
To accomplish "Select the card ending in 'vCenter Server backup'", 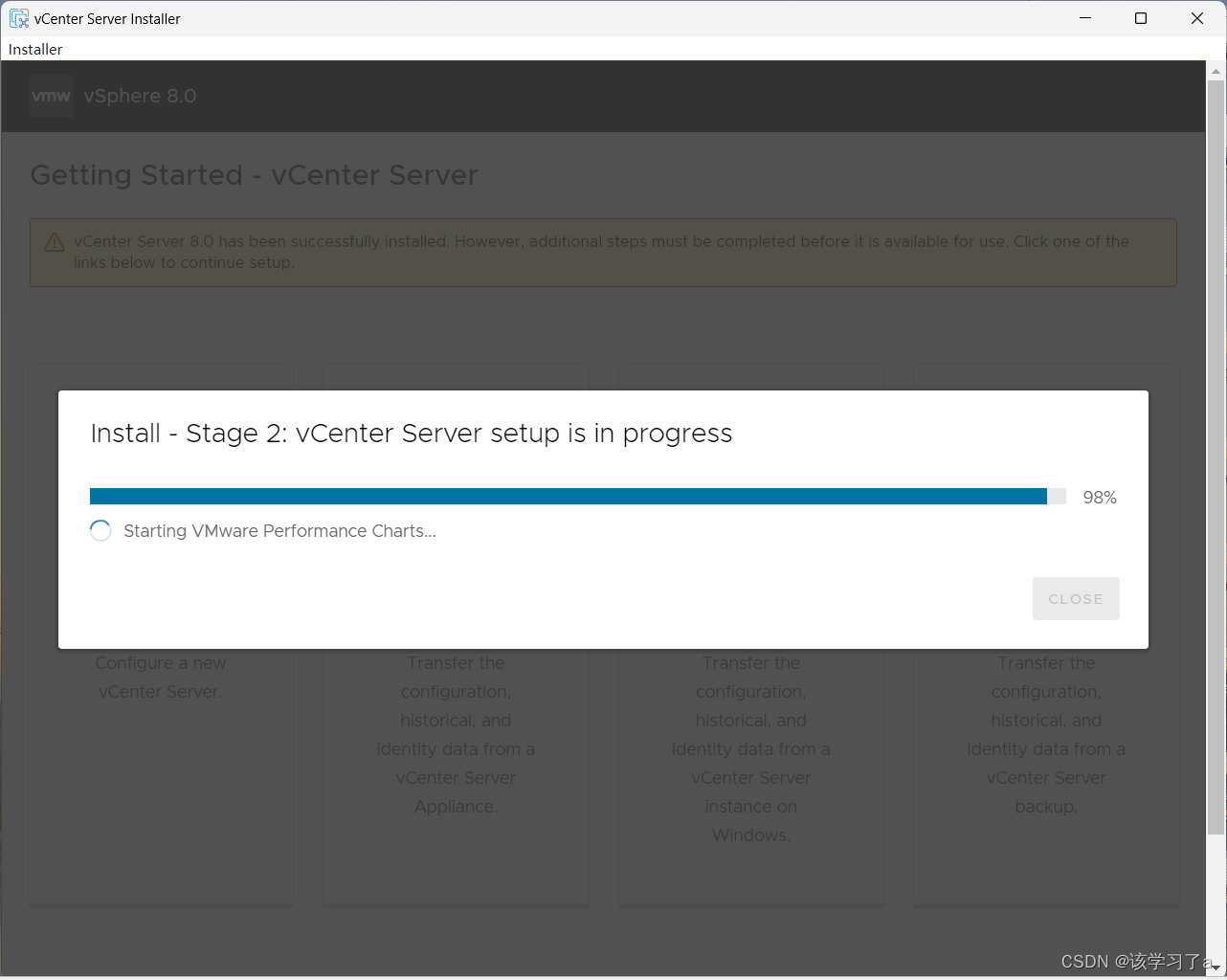I will pos(1046,635).
